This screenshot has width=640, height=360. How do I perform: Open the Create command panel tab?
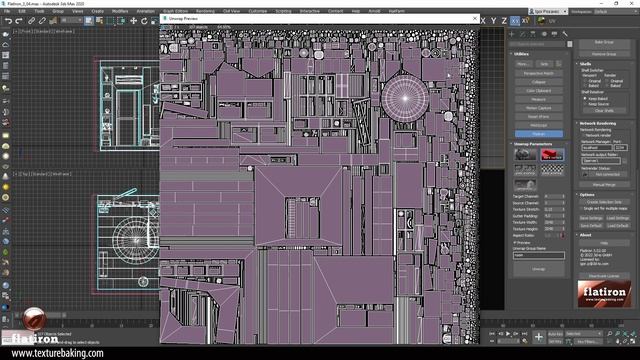point(512,34)
